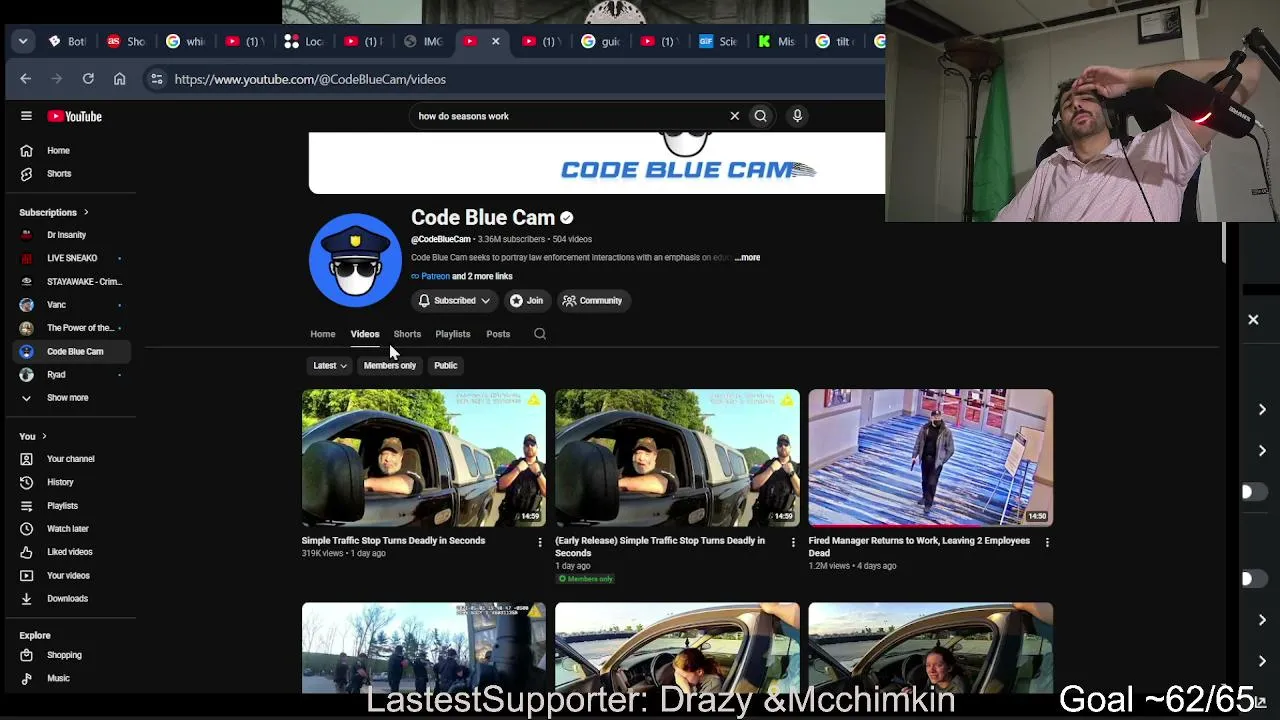
Task: Reload the current page
Action: pos(88,79)
